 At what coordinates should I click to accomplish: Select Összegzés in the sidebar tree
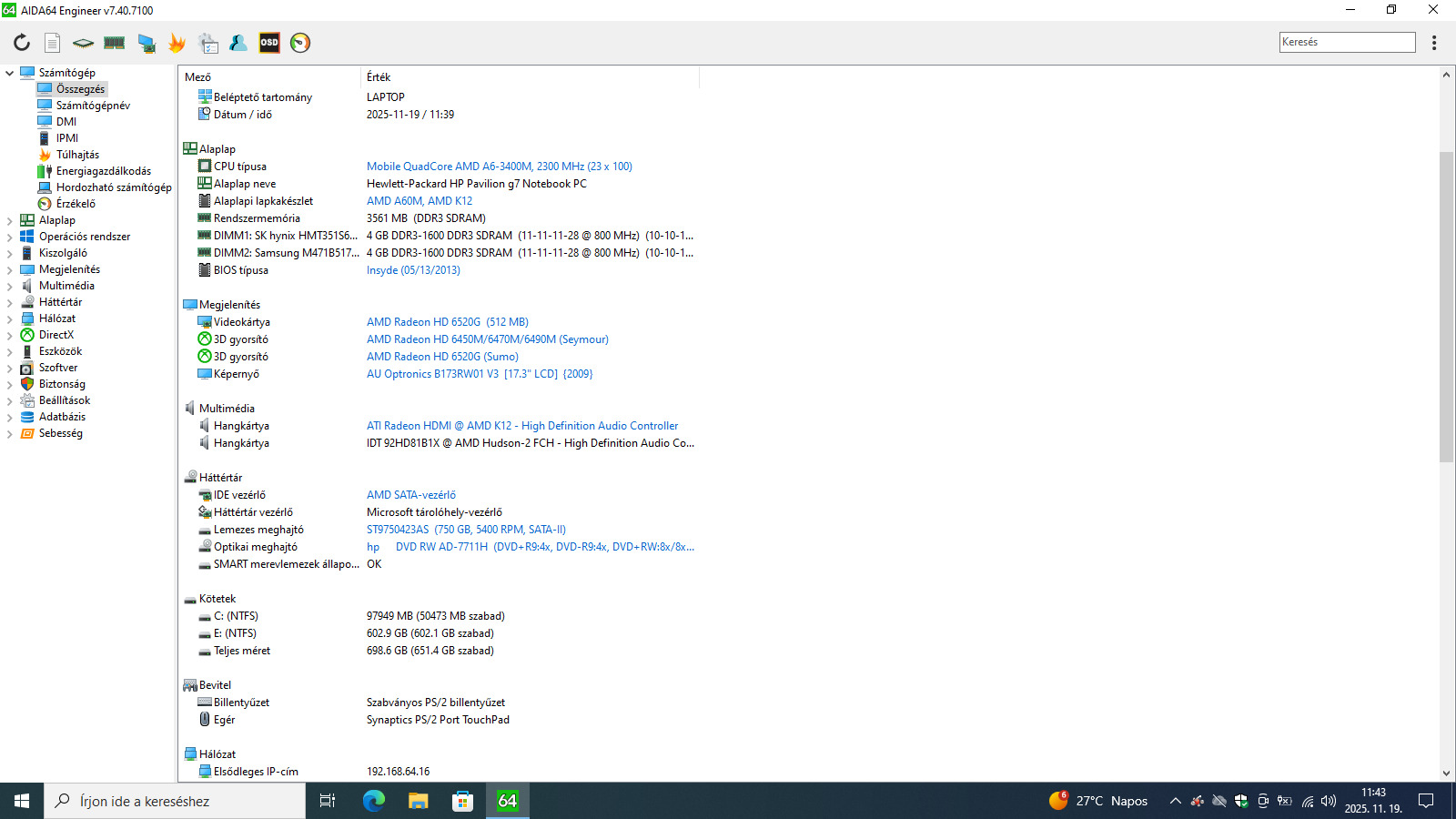tap(72, 89)
